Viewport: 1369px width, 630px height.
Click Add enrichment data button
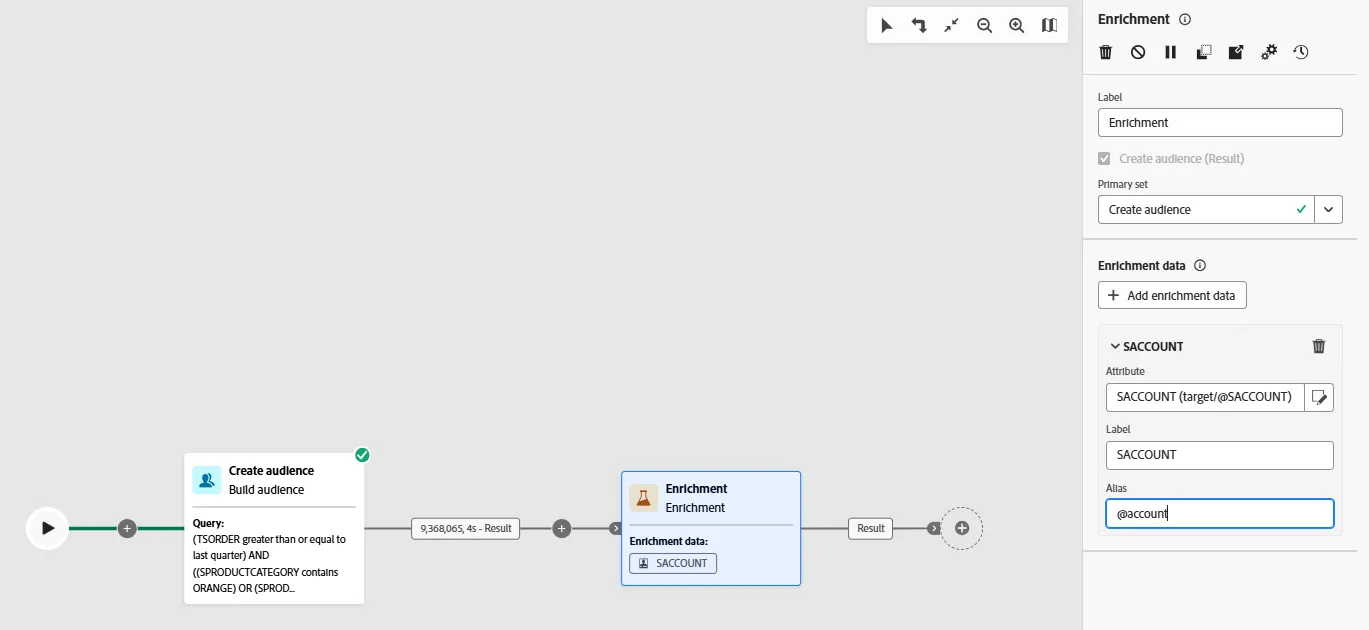click(1172, 296)
